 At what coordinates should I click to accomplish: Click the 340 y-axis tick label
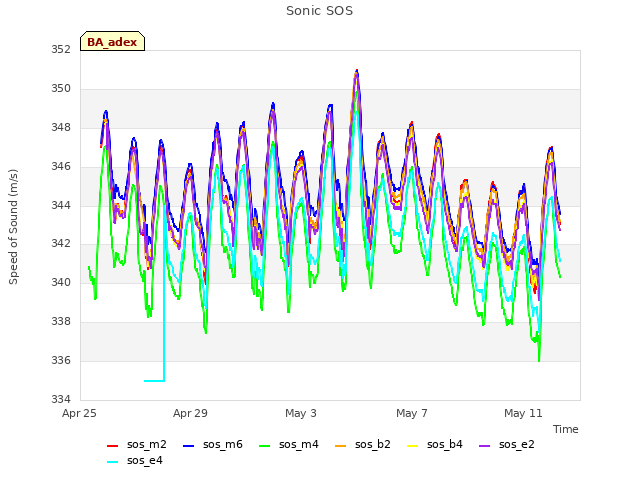61,282
